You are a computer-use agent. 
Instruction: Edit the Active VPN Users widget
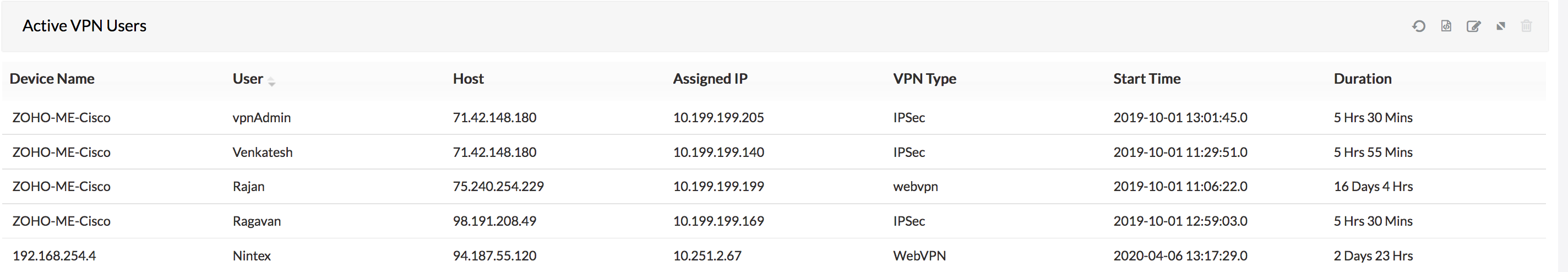pyautogui.click(x=1474, y=26)
